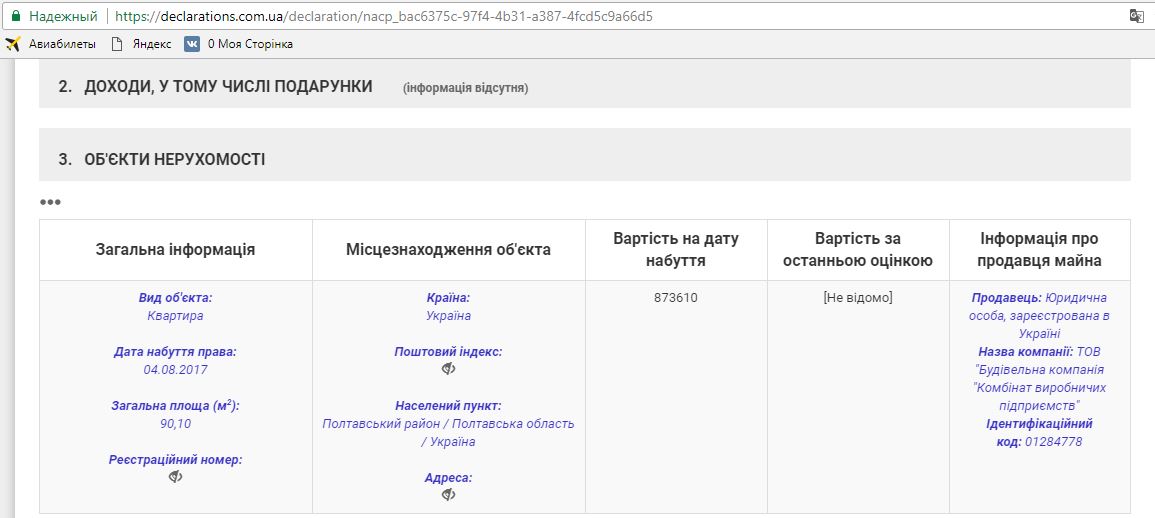Open the VK Моя Сторінка bookmark
This screenshot has width=1155, height=518.
pos(239,44)
